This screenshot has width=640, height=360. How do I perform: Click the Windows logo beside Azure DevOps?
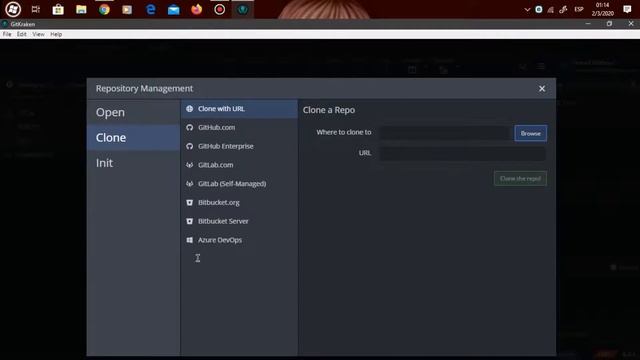pyautogui.click(x=189, y=240)
